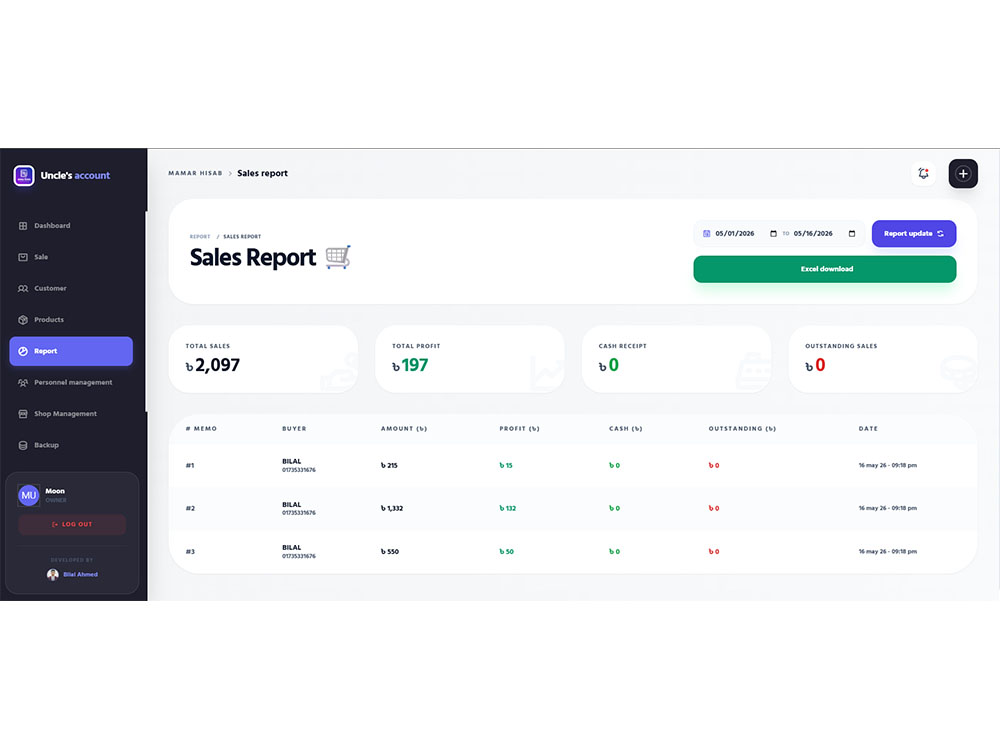Click the REPORT breadcrumb above title
Viewport: 1000px width, 750px height.
click(x=200, y=237)
